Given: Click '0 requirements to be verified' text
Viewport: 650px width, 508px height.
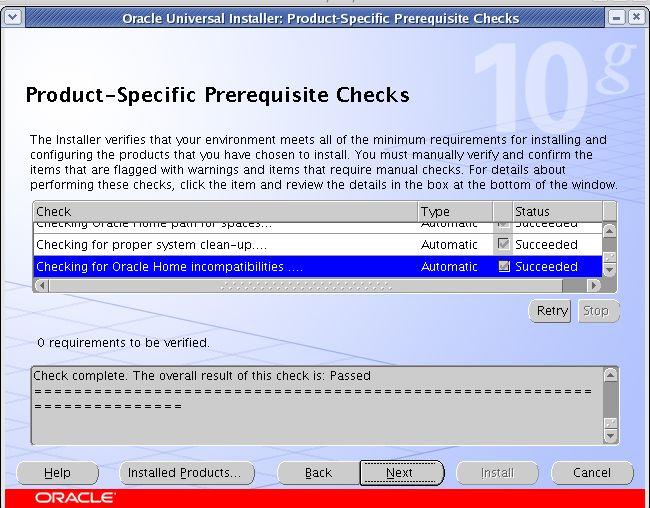Looking at the screenshot, I should click(x=123, y=343).
